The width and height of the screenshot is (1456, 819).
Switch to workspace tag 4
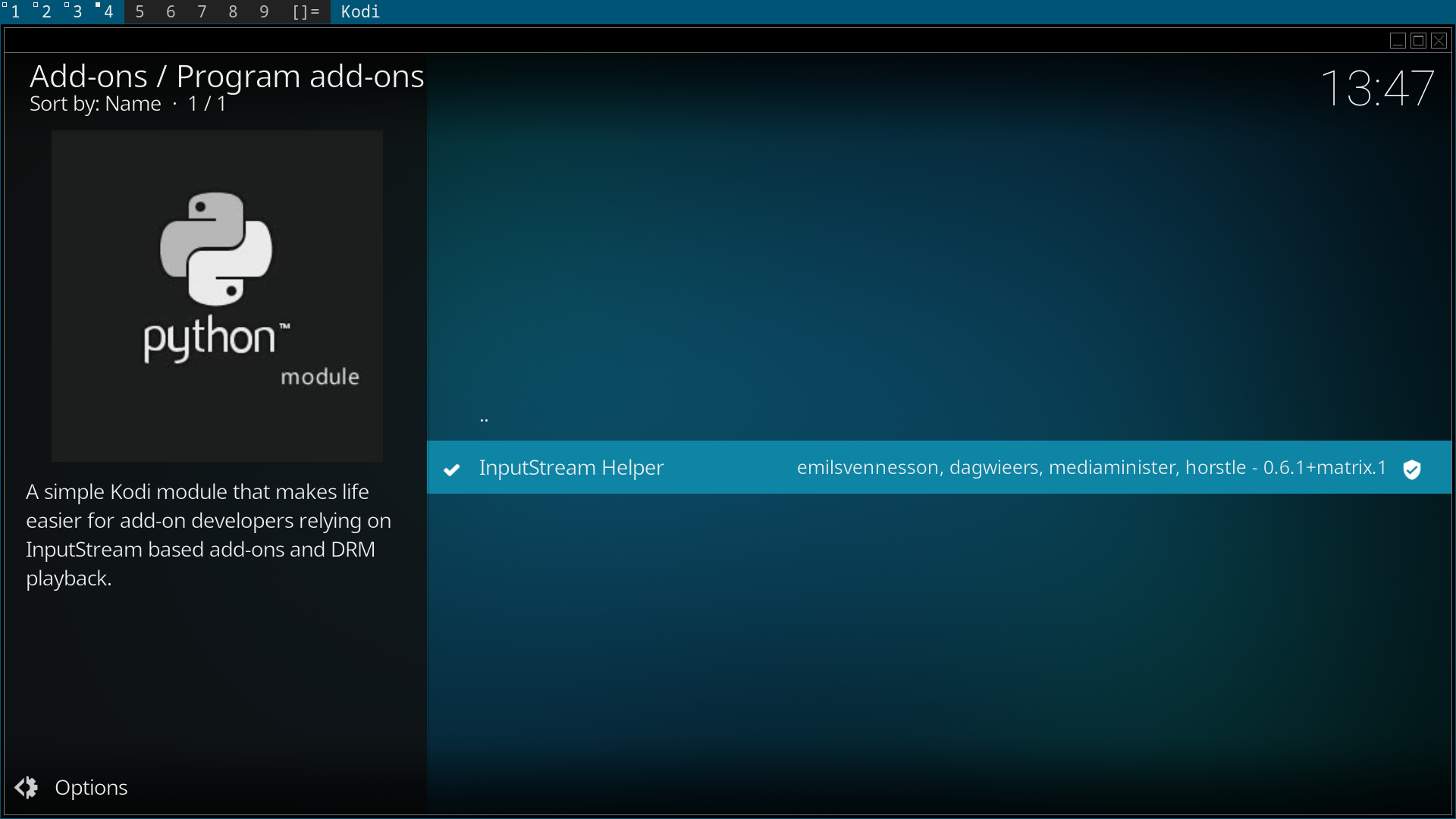click(108, 11)
